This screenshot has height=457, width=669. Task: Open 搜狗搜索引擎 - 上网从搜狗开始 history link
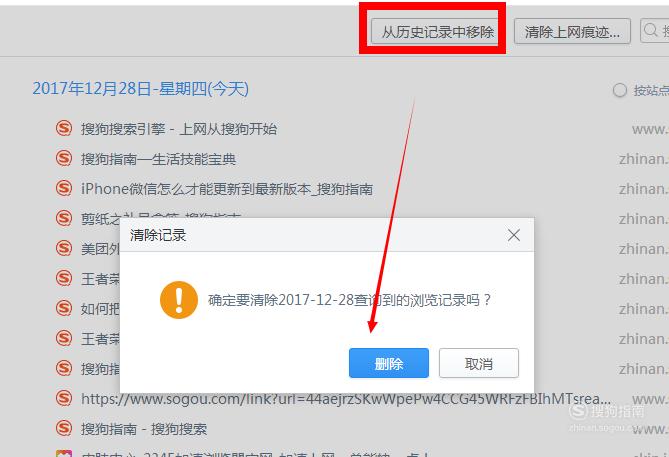click(179, 129)
